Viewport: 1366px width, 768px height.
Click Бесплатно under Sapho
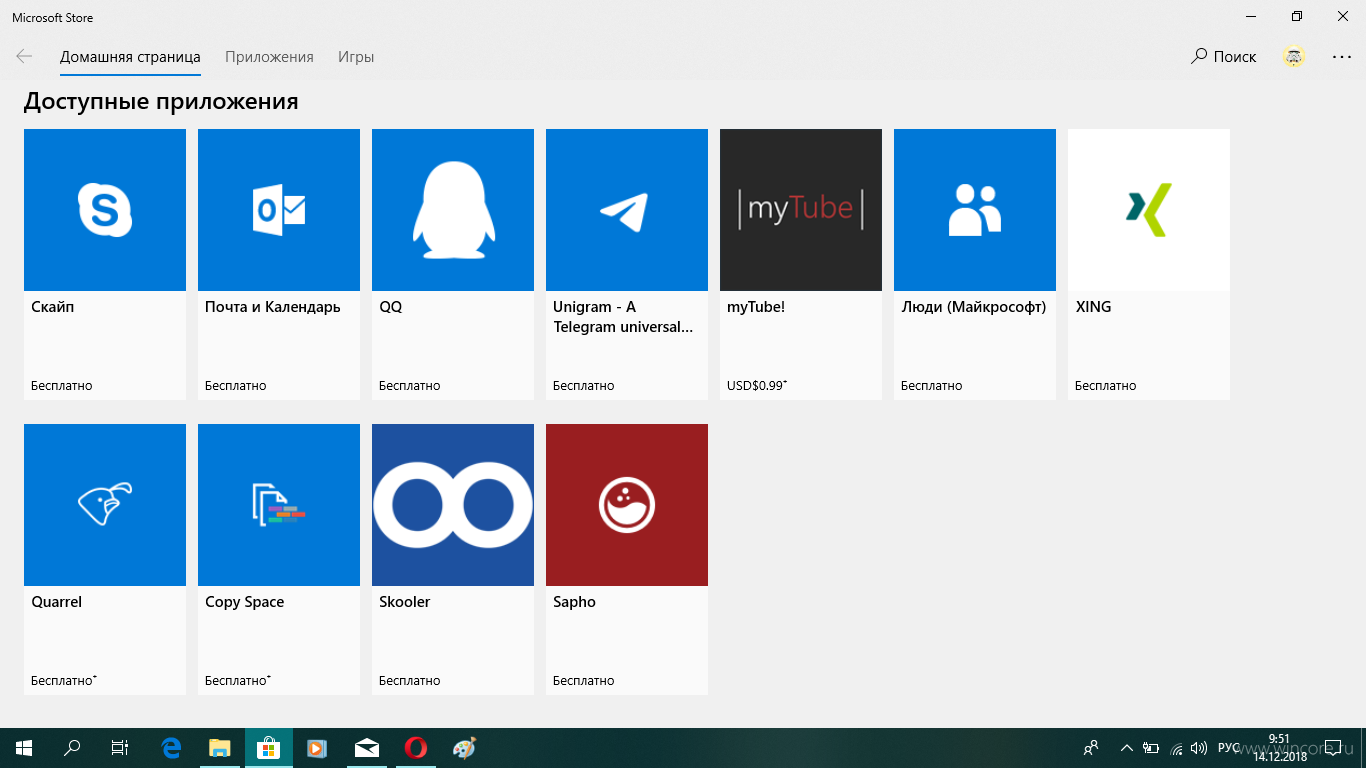point(584,680)
